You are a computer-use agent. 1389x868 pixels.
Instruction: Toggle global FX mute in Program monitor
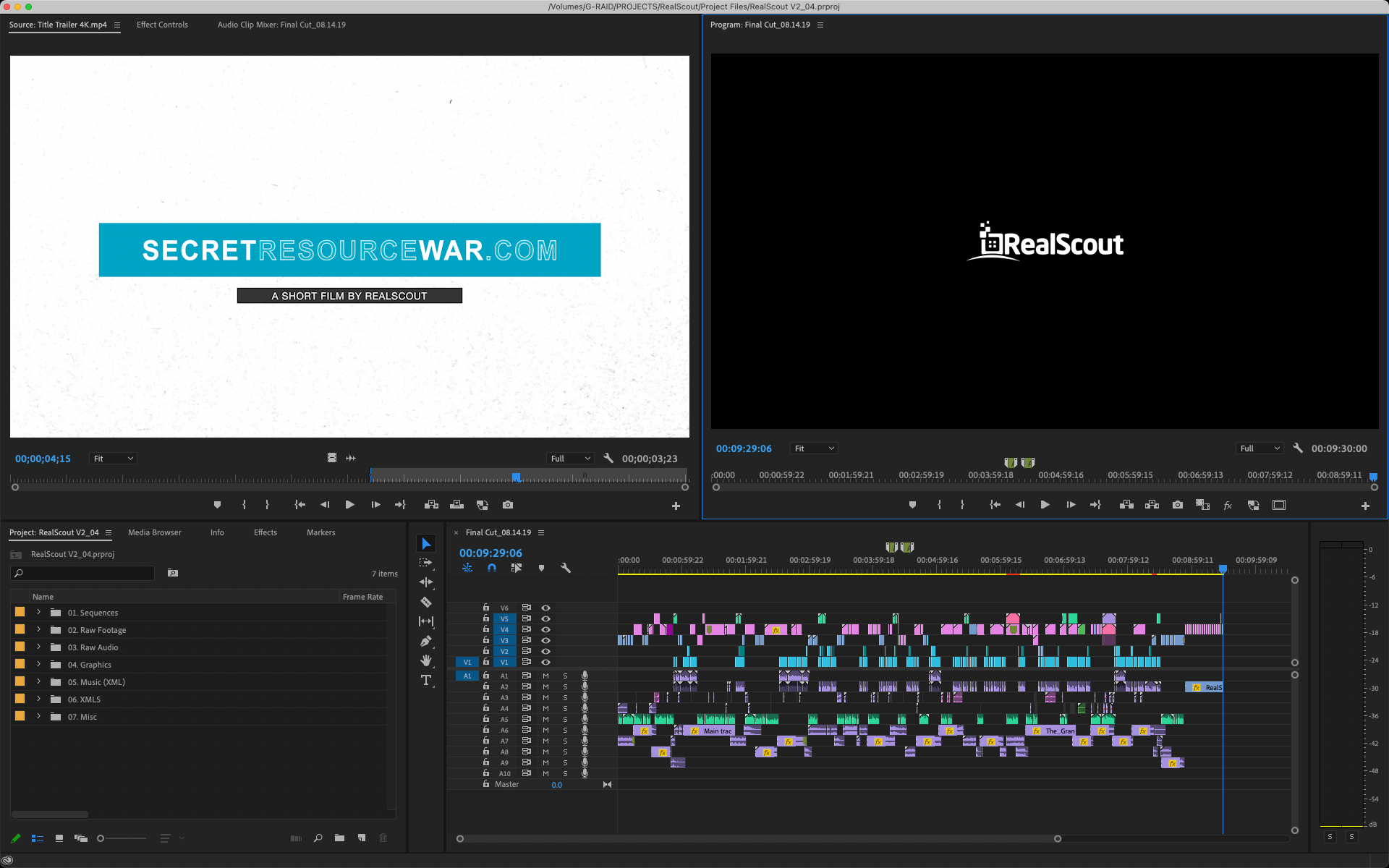click(x=1228, y=505)
